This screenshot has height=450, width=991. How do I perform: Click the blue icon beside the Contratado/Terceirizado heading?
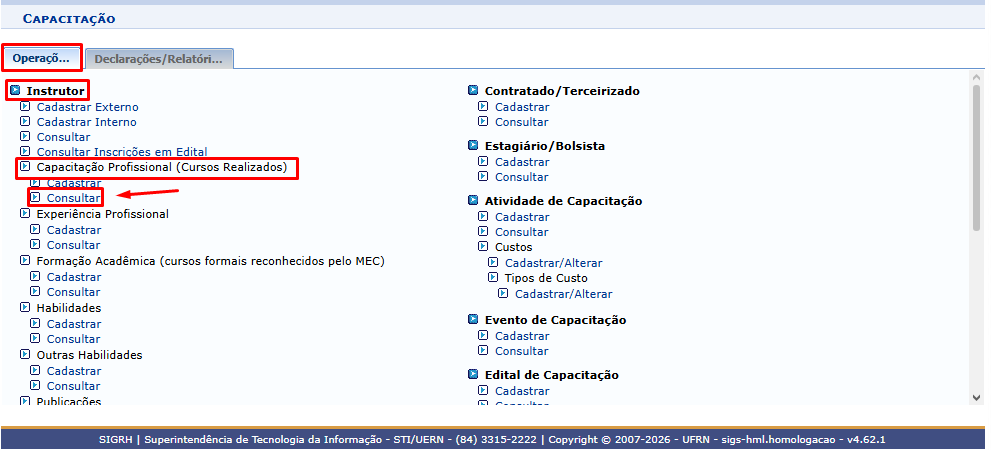(x=473, y=90)
